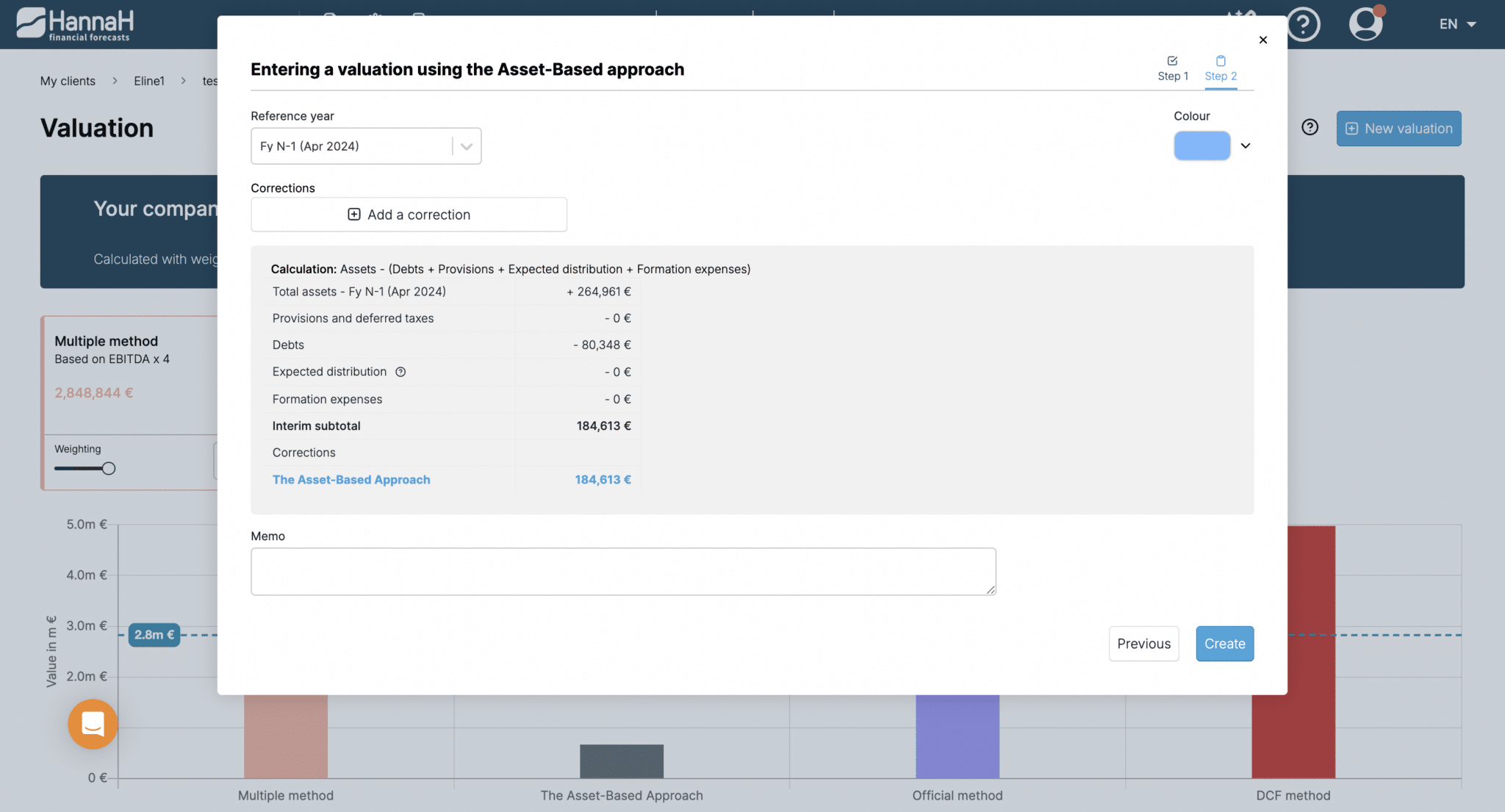Expand the Colour picker chevron
This screenshot has width=1505, height=812.
(x=1246, y=145)
